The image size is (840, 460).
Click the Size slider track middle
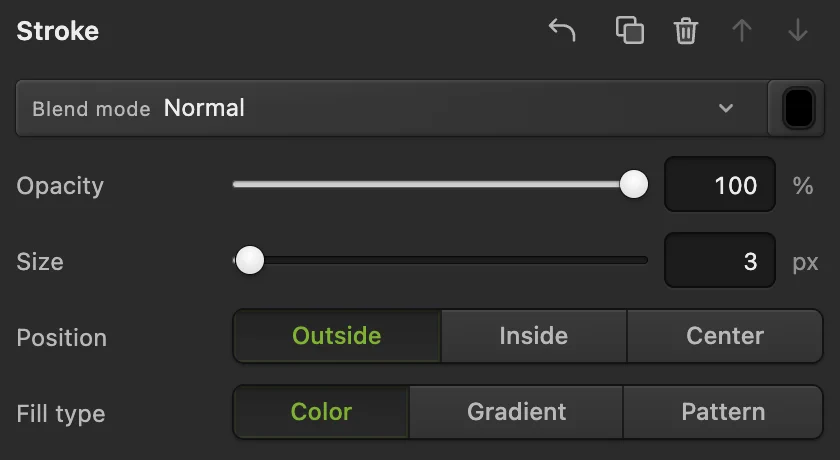[440, 260]
